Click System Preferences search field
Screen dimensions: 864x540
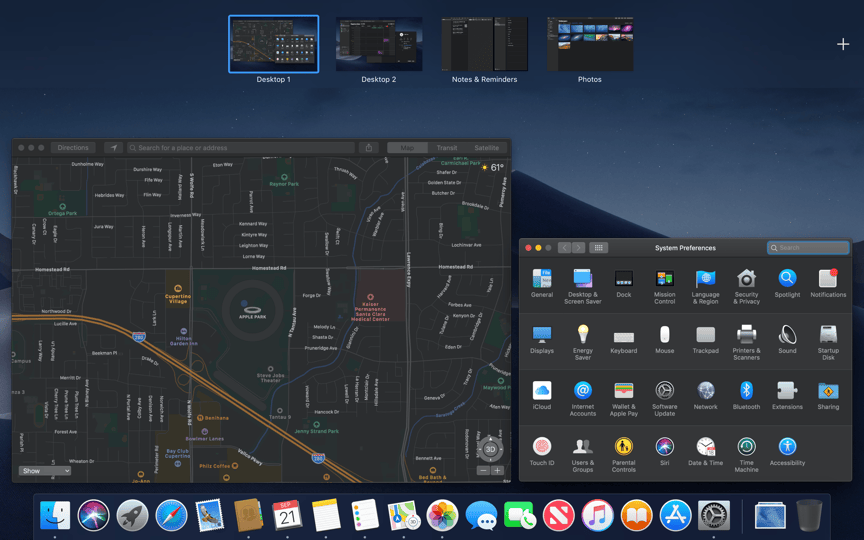pos(808,248)
